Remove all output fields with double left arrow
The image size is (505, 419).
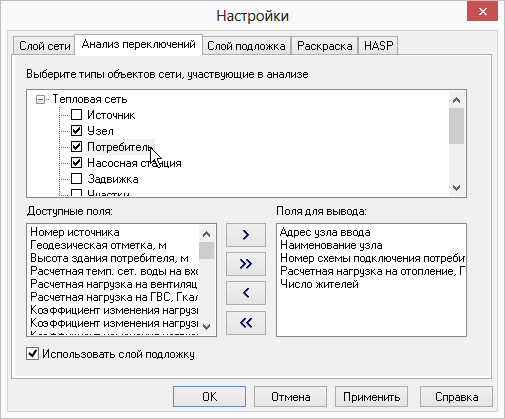point(246,323)
